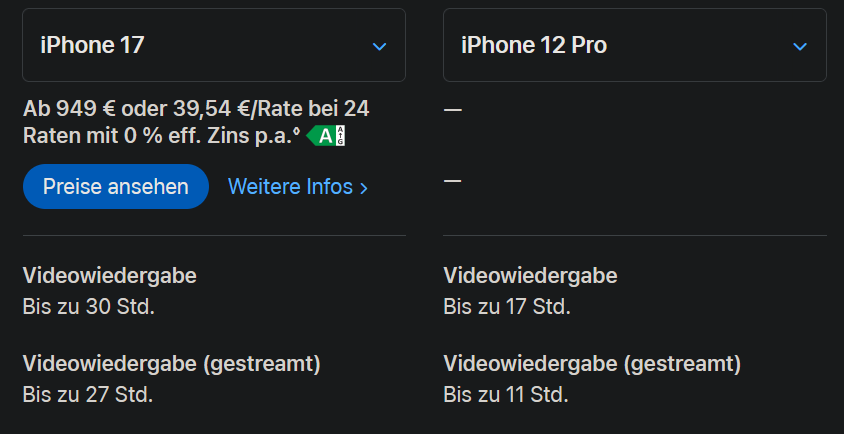Click the Bis zu 27 Std. value
Screen dimensions: 844x434
[88, 395]
